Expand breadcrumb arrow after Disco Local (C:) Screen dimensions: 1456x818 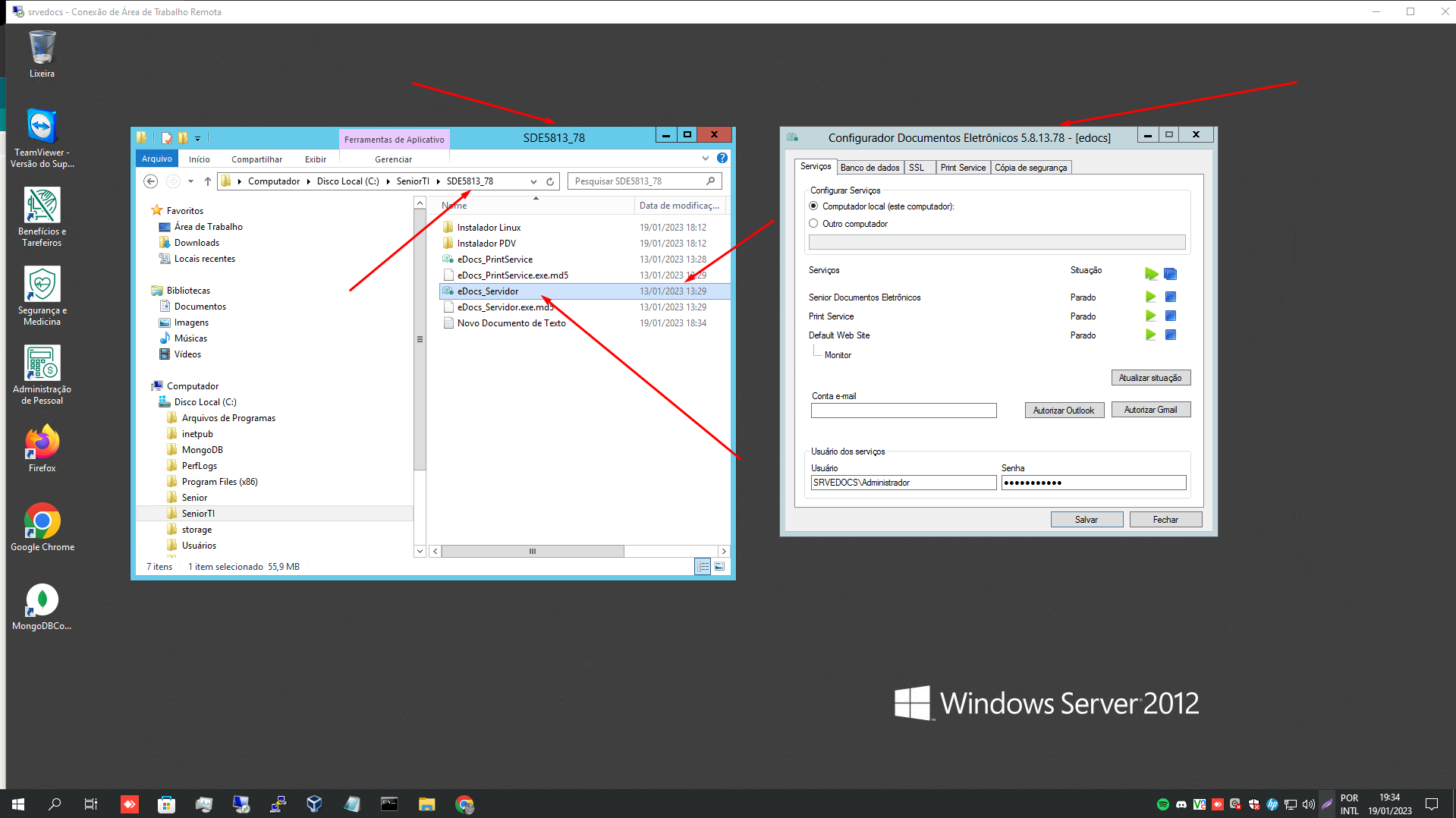coord(388,181)
